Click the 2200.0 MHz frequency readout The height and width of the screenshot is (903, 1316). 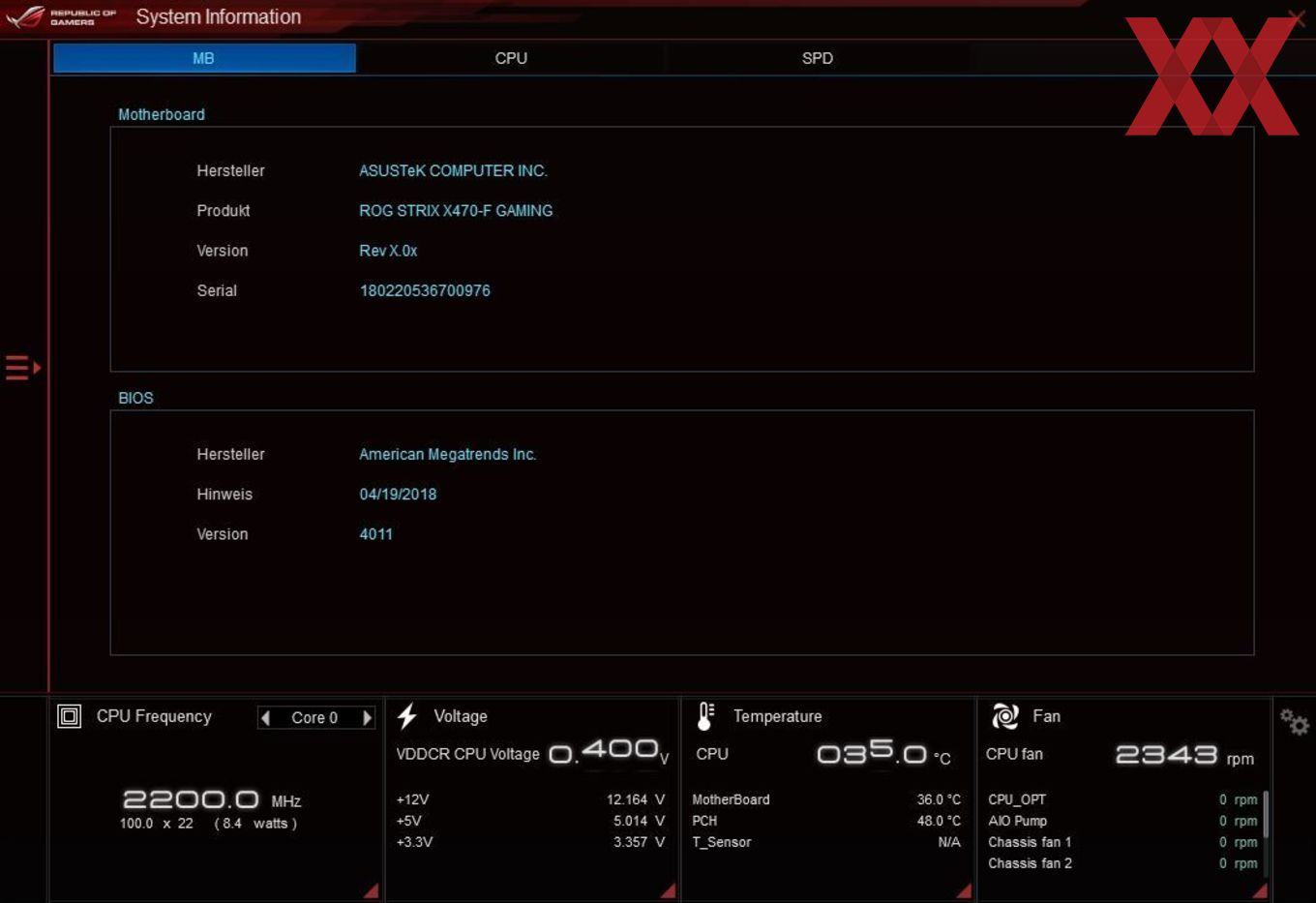212,799
